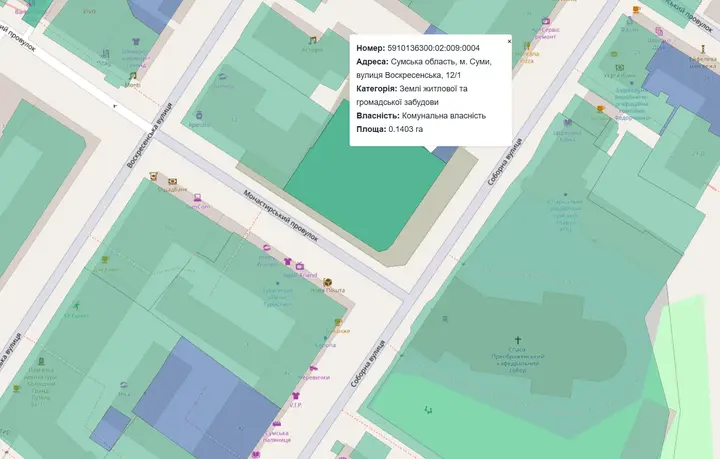Click the Воскресенська вулиця street label near intersection
The image size is (720, 459).
(150, 135)
